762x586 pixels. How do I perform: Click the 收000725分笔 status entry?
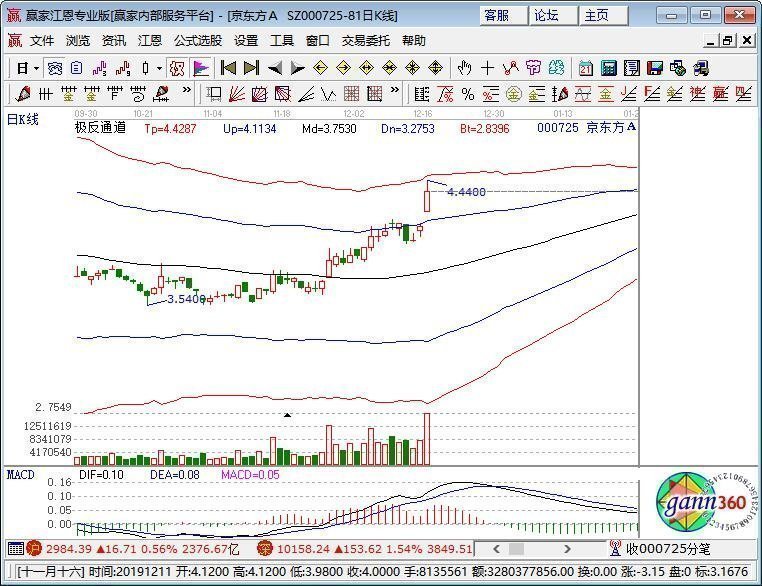click(668, 549)
